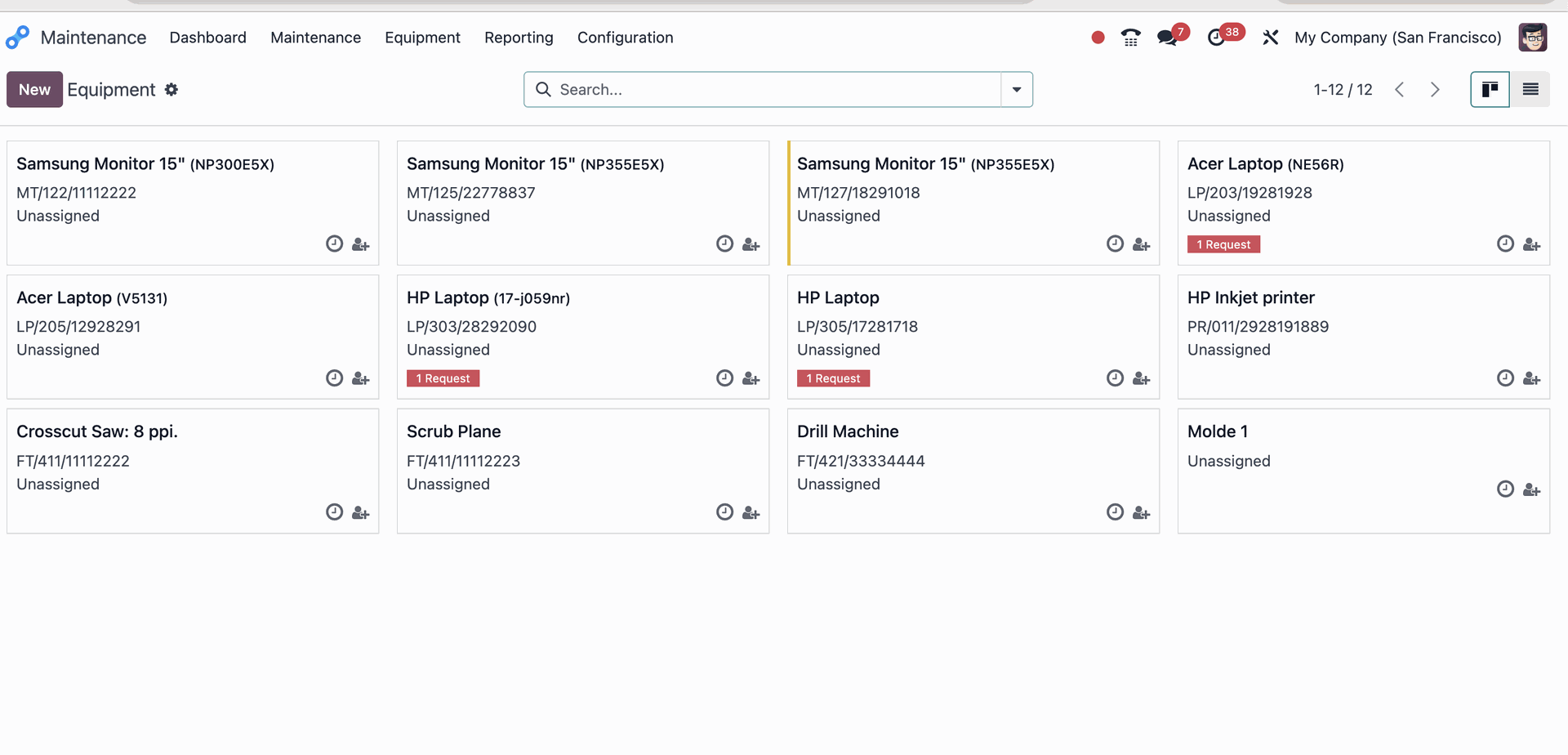Click activity clock on Acer Laptop (NE56R) card

coord(1505,243)
